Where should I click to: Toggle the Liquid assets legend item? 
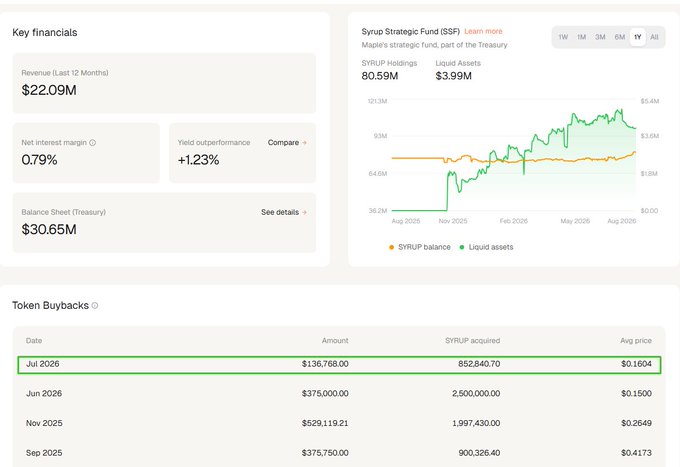[486, 247]
